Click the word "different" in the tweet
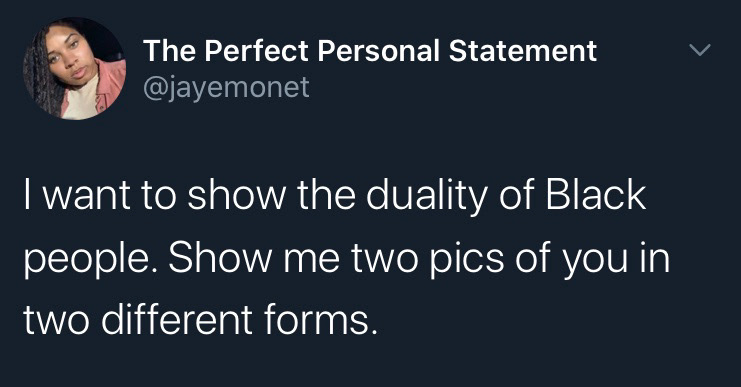The width and height of the screenshot is (741, 387). pyautogui.click(x=177, y=320)
